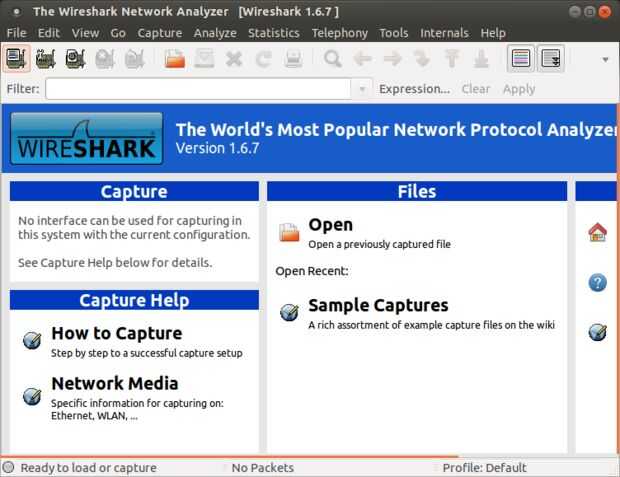Jump to first packet icon
The height and width of the screenshot is (477, 620).
452,59
